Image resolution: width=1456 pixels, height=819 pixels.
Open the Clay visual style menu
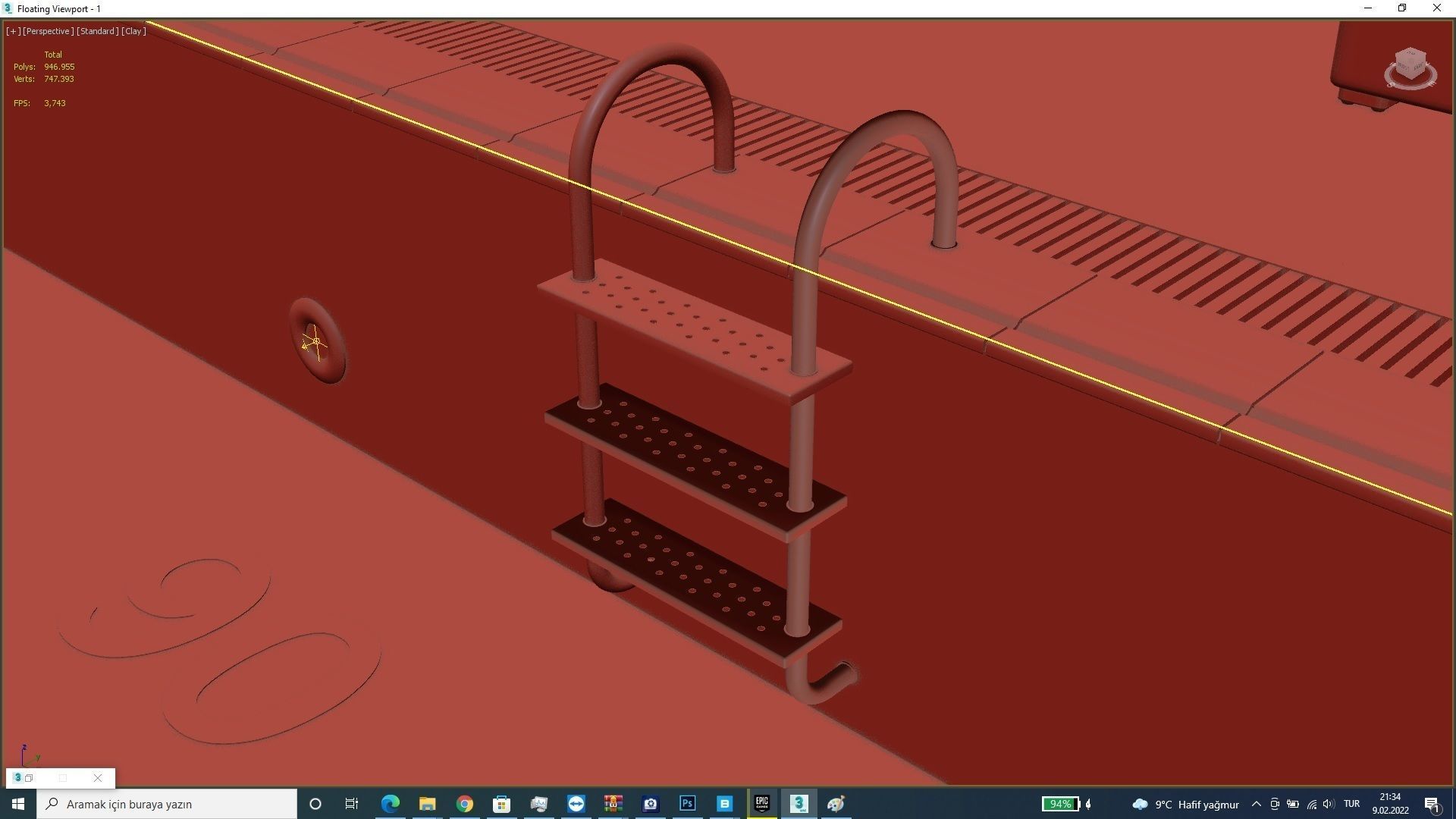pos(134,31)
